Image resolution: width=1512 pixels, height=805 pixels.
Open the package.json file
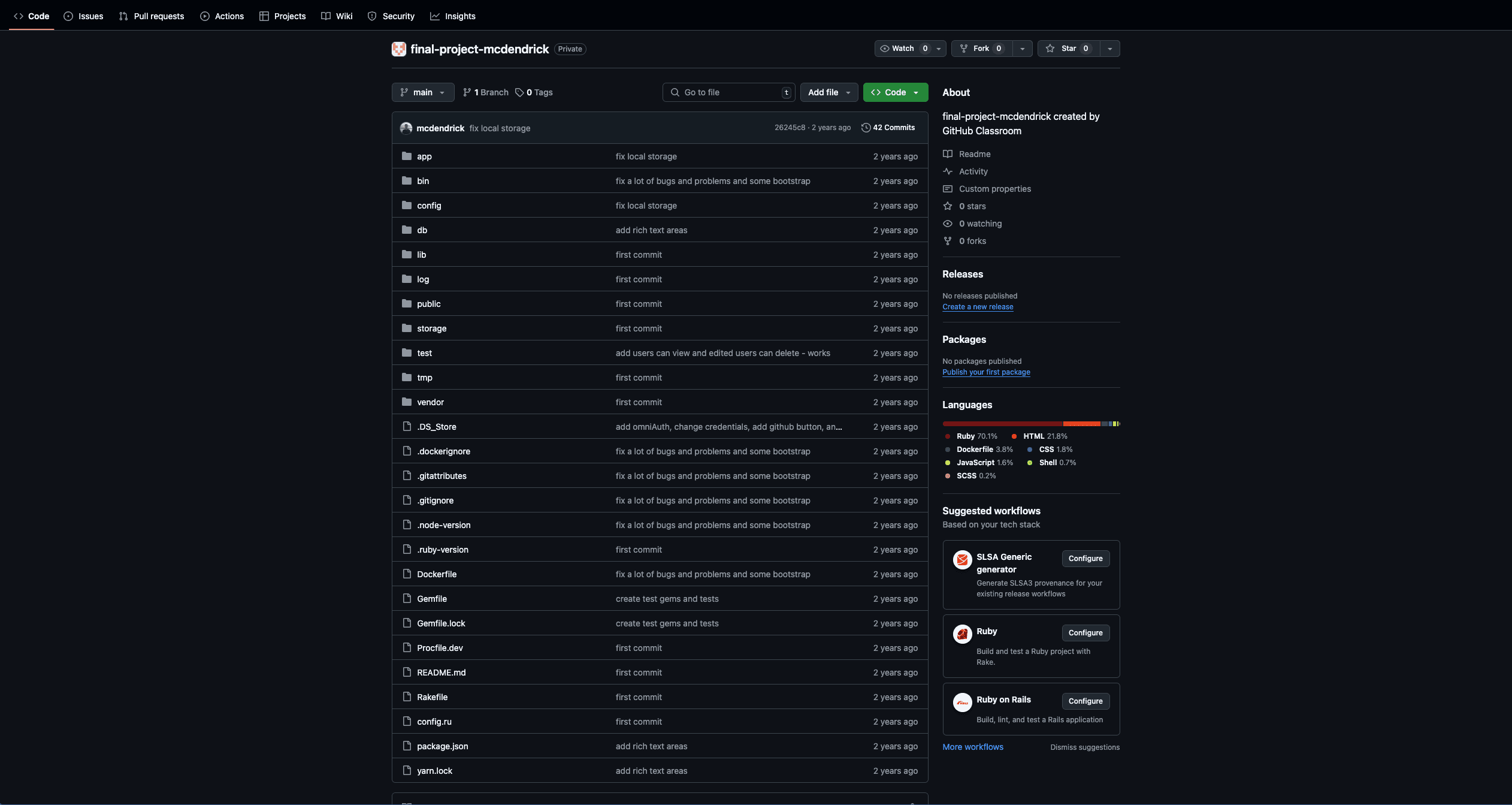click(x=442, y=746)
